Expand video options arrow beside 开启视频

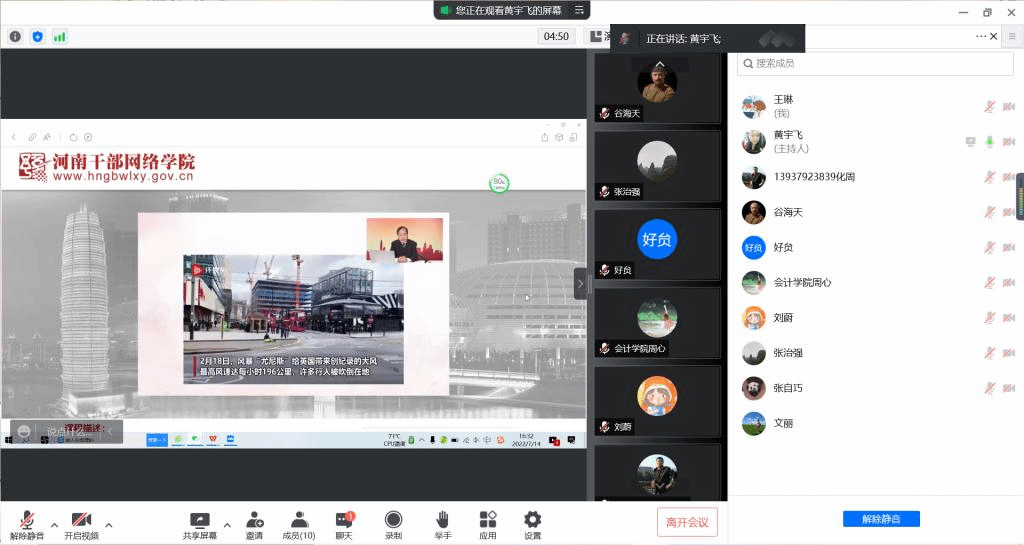tap(108, 524)
